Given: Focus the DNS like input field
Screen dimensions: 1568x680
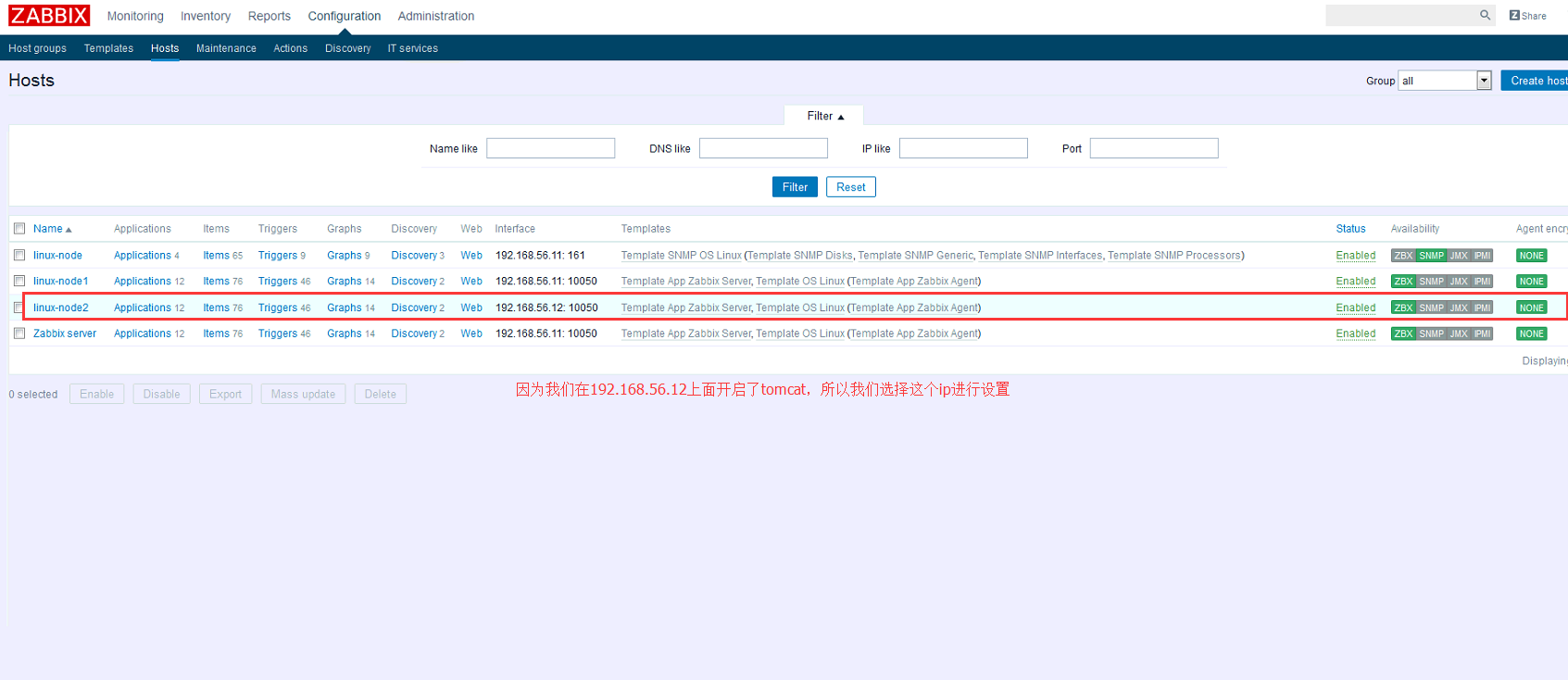Looking at the screenshot, I should click(763, 148).
